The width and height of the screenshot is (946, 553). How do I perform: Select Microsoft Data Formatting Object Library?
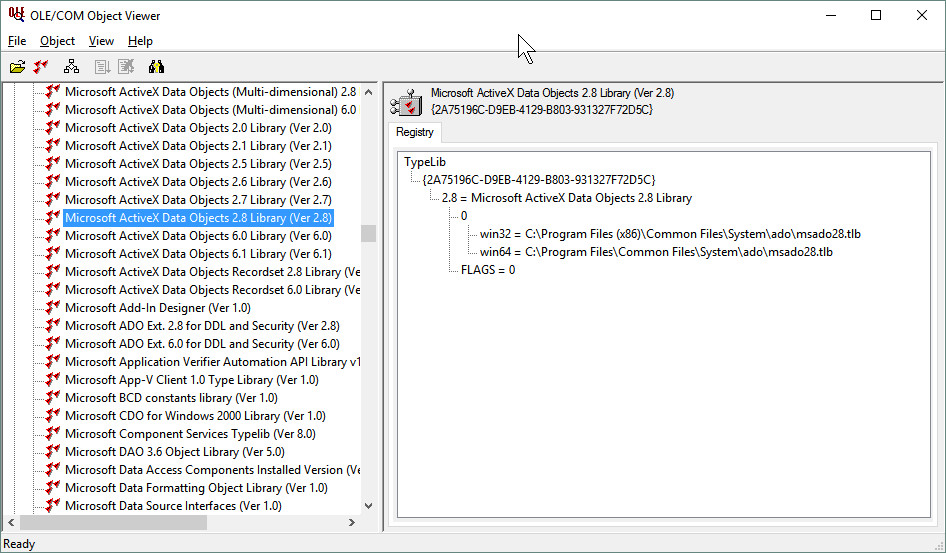pos(196,488)
